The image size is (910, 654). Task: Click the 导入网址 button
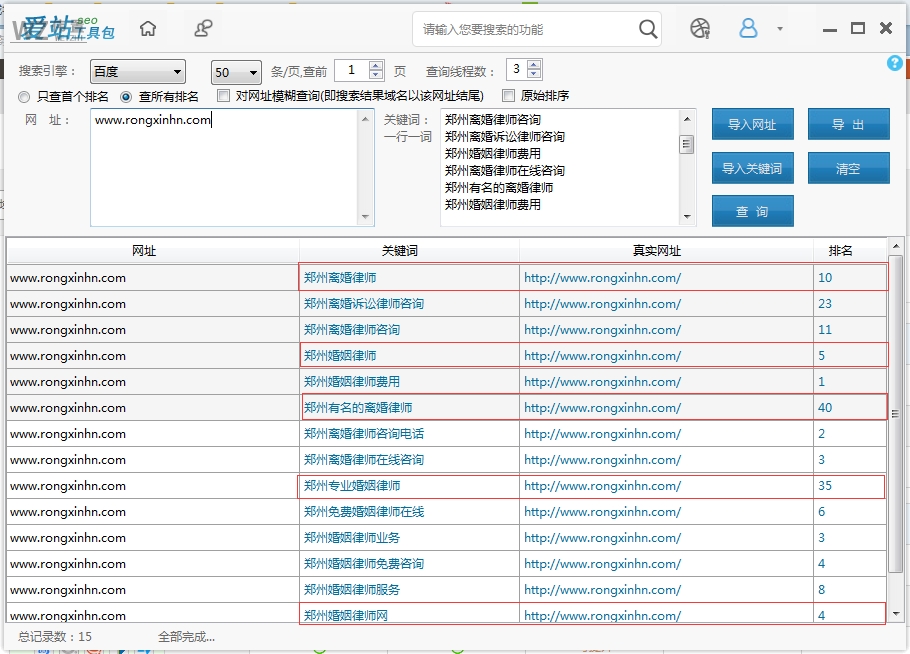point(752,124)
